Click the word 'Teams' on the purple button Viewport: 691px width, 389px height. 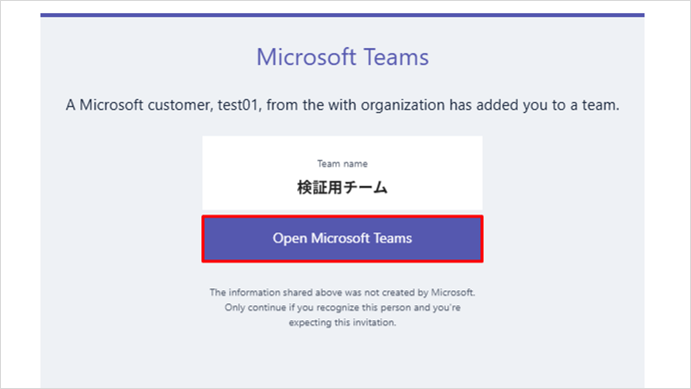393,238
